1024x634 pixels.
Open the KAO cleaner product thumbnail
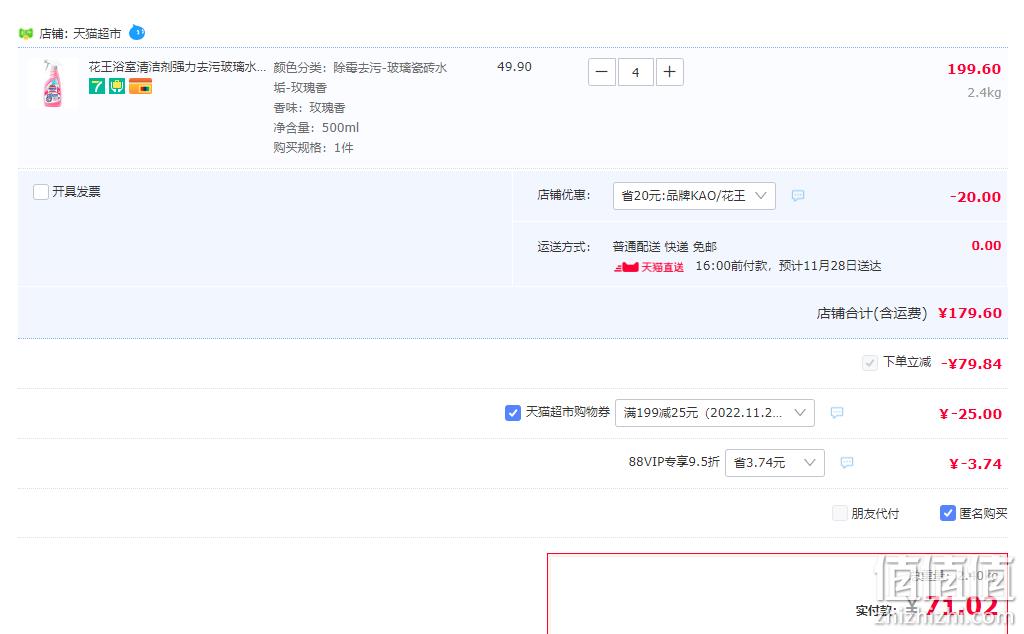click(52, 84)
